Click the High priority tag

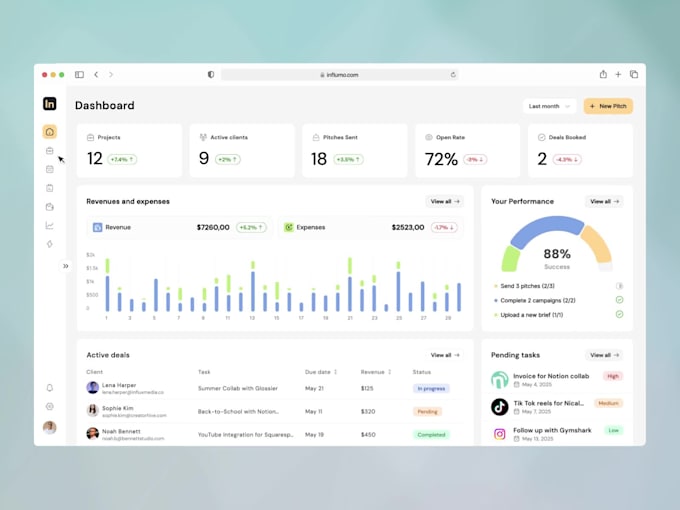(613, 376)
